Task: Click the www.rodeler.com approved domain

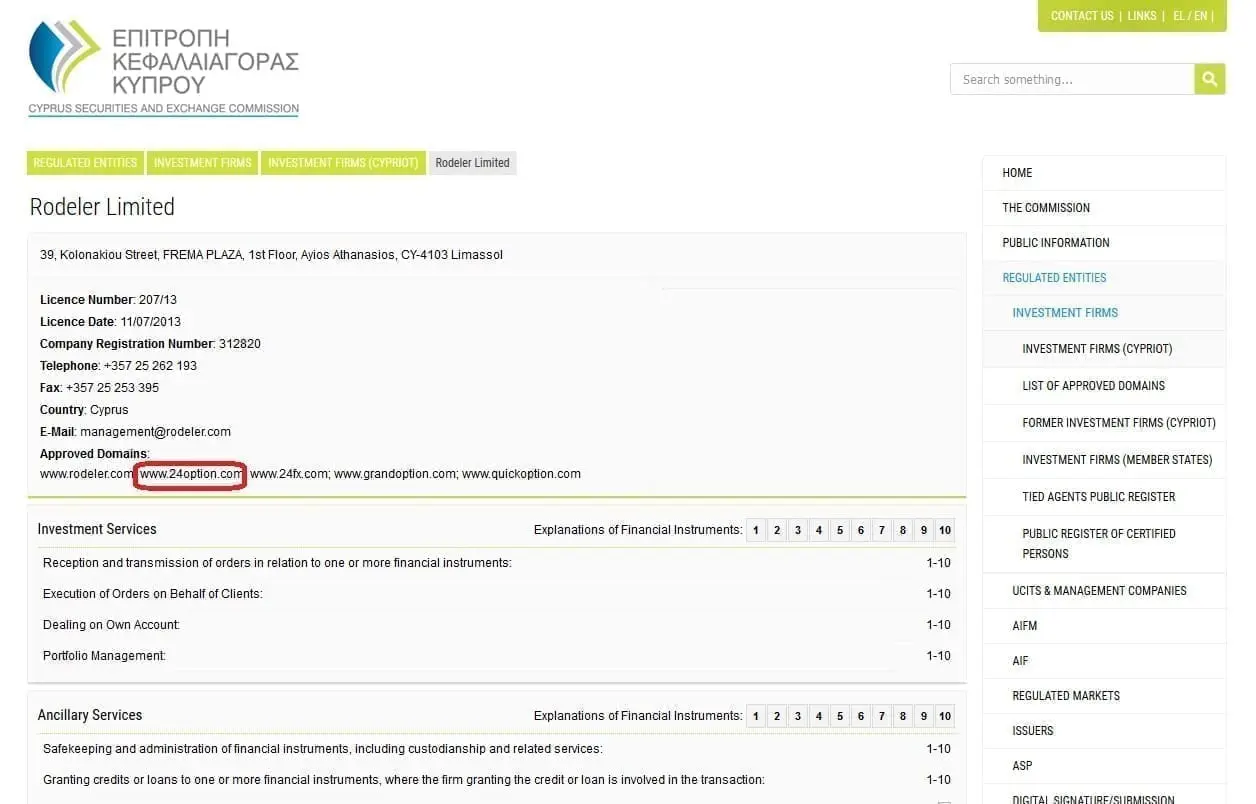Action: (x=85, y=474)
